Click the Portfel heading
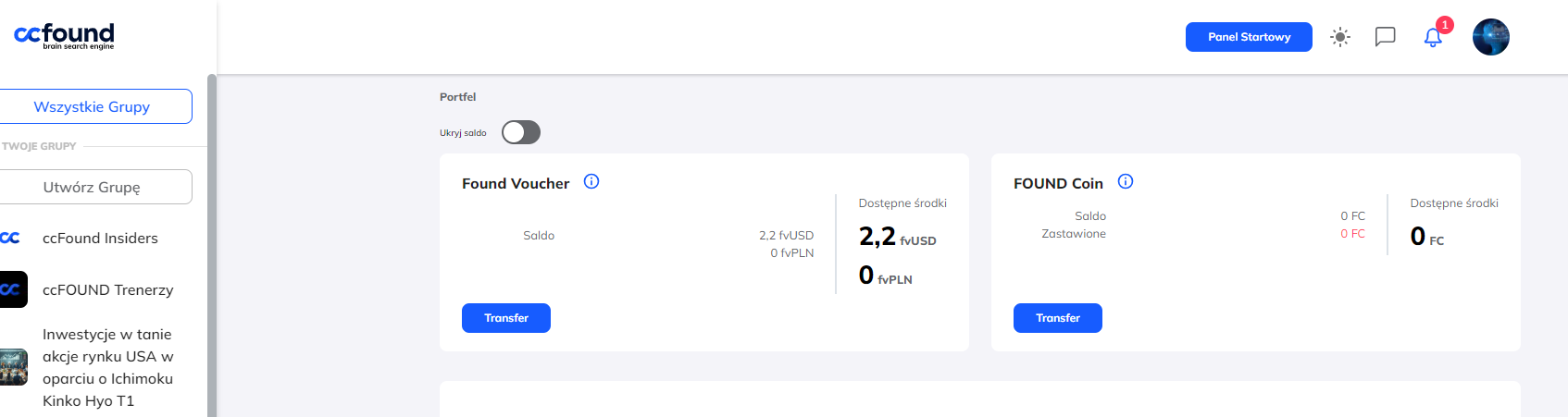1568x417 pixels. (457, 97)
